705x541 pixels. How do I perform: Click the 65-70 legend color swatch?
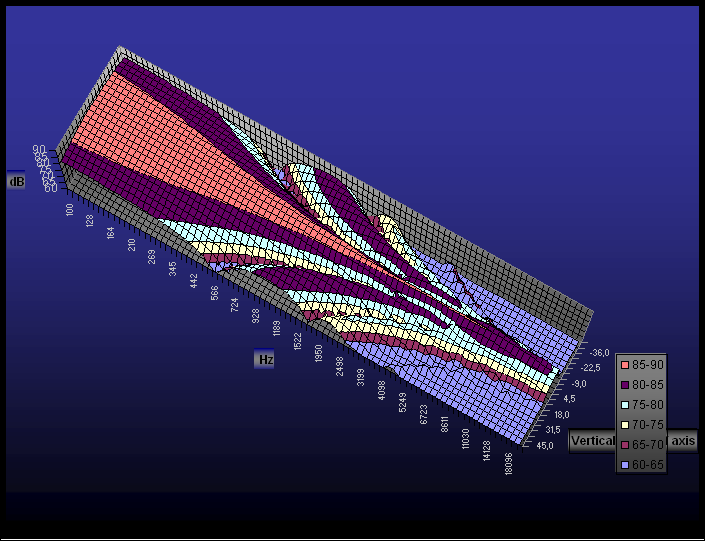(x=625, y=445)
